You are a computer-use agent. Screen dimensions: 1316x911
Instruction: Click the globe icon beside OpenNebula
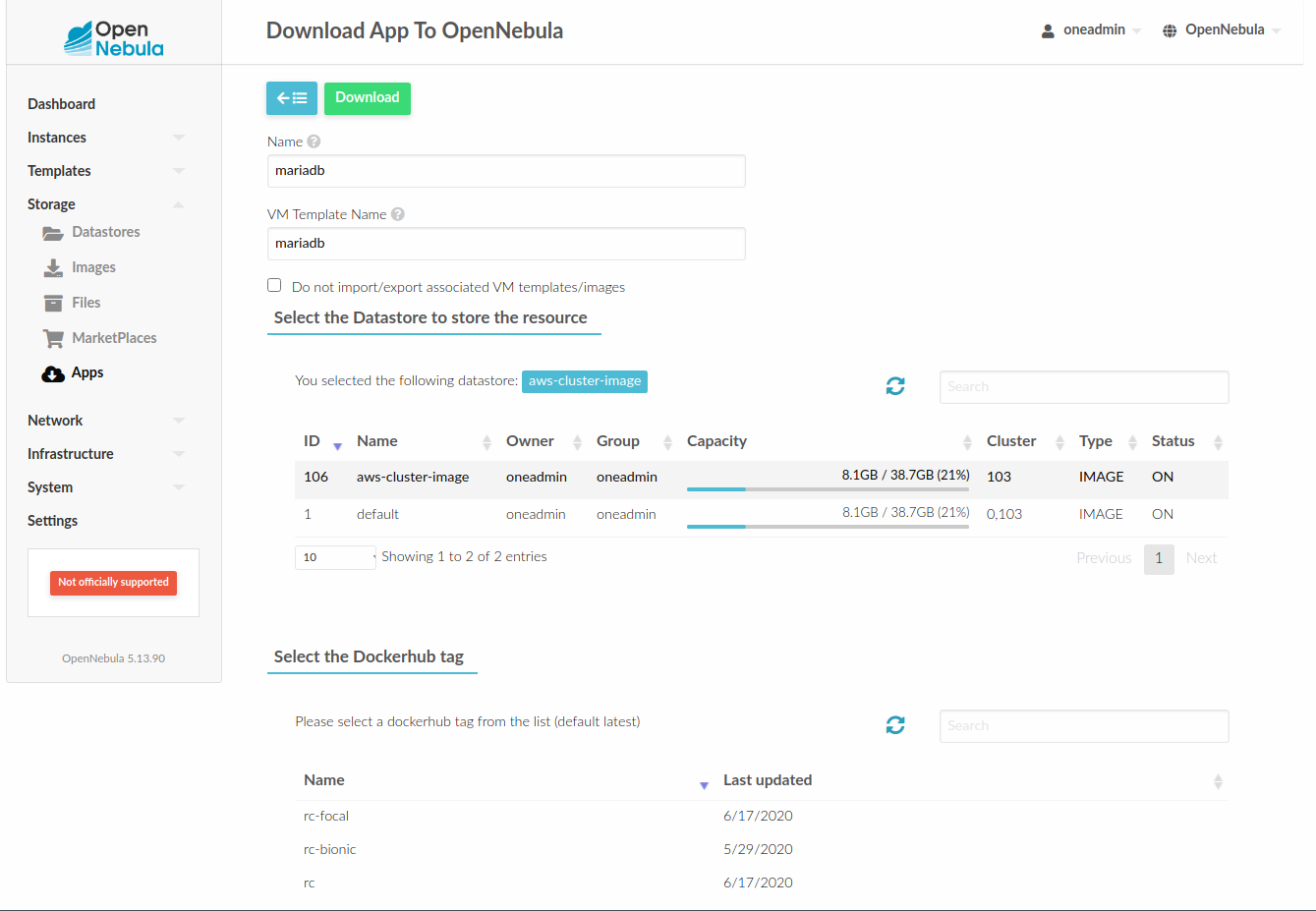click(x=1170, y=30)
